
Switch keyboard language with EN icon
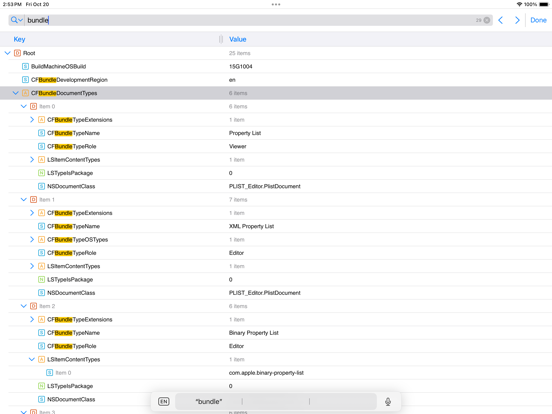(164, 402)
